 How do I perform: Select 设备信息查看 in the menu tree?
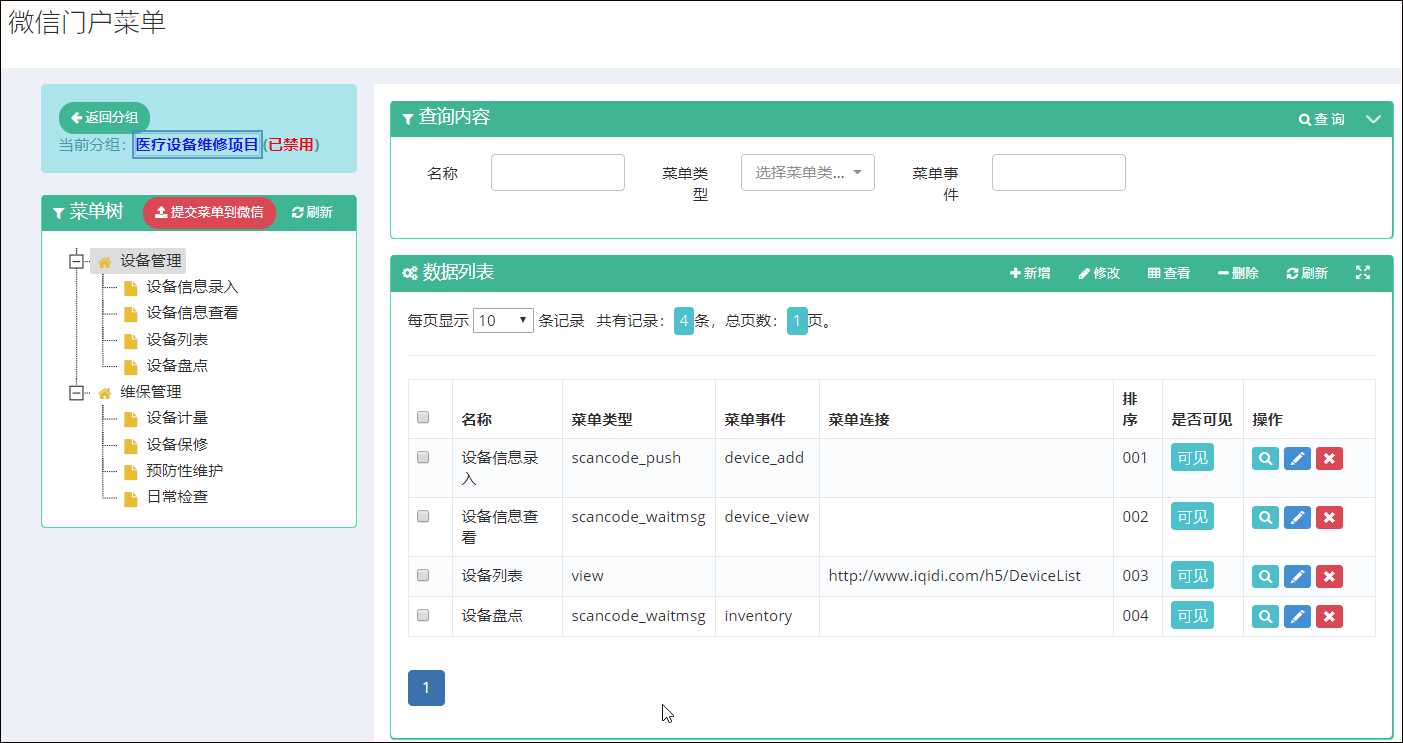tap(192, 313)
